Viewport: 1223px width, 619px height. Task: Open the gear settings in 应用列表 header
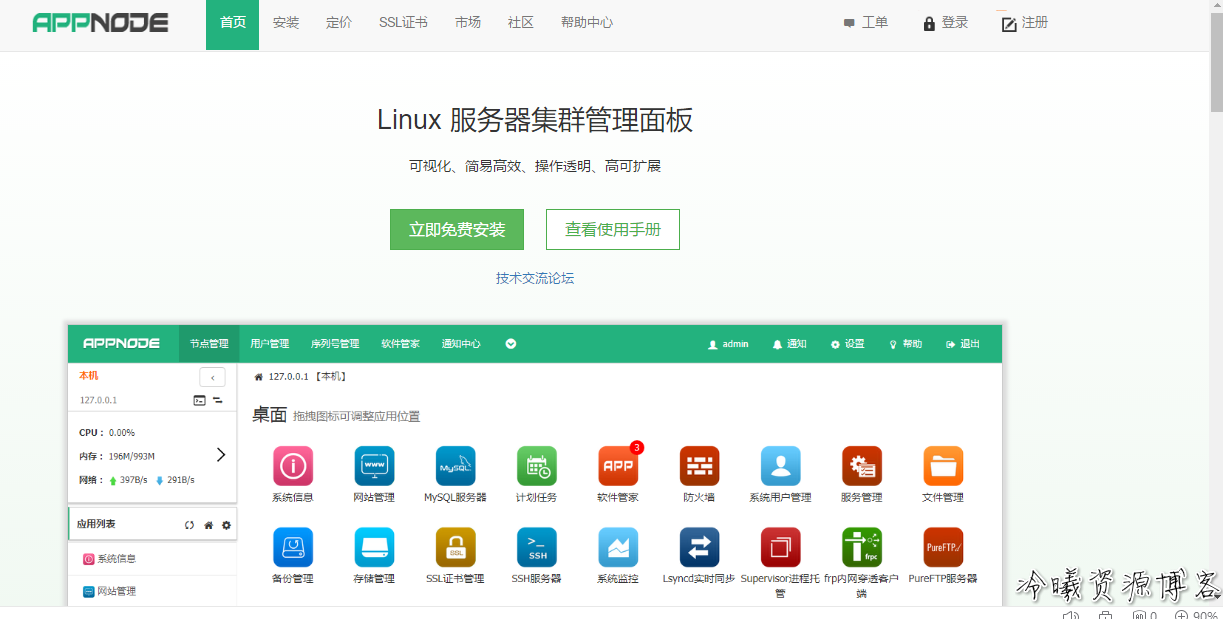tap(226, 525)
